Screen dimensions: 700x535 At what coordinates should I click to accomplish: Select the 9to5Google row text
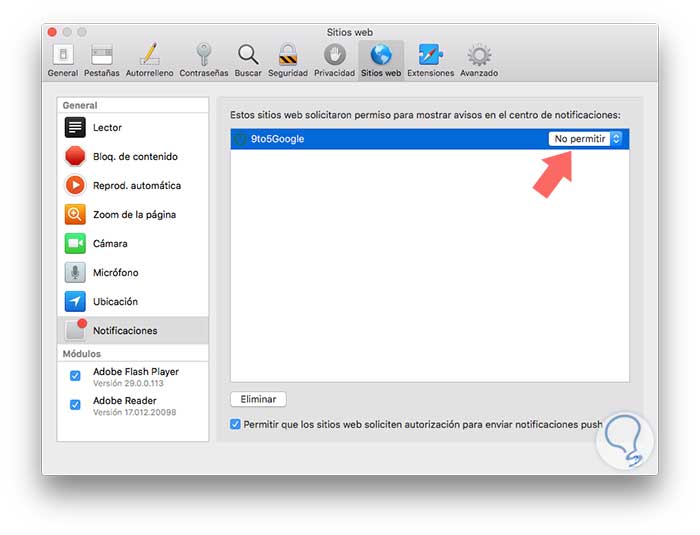coord(277,139)
